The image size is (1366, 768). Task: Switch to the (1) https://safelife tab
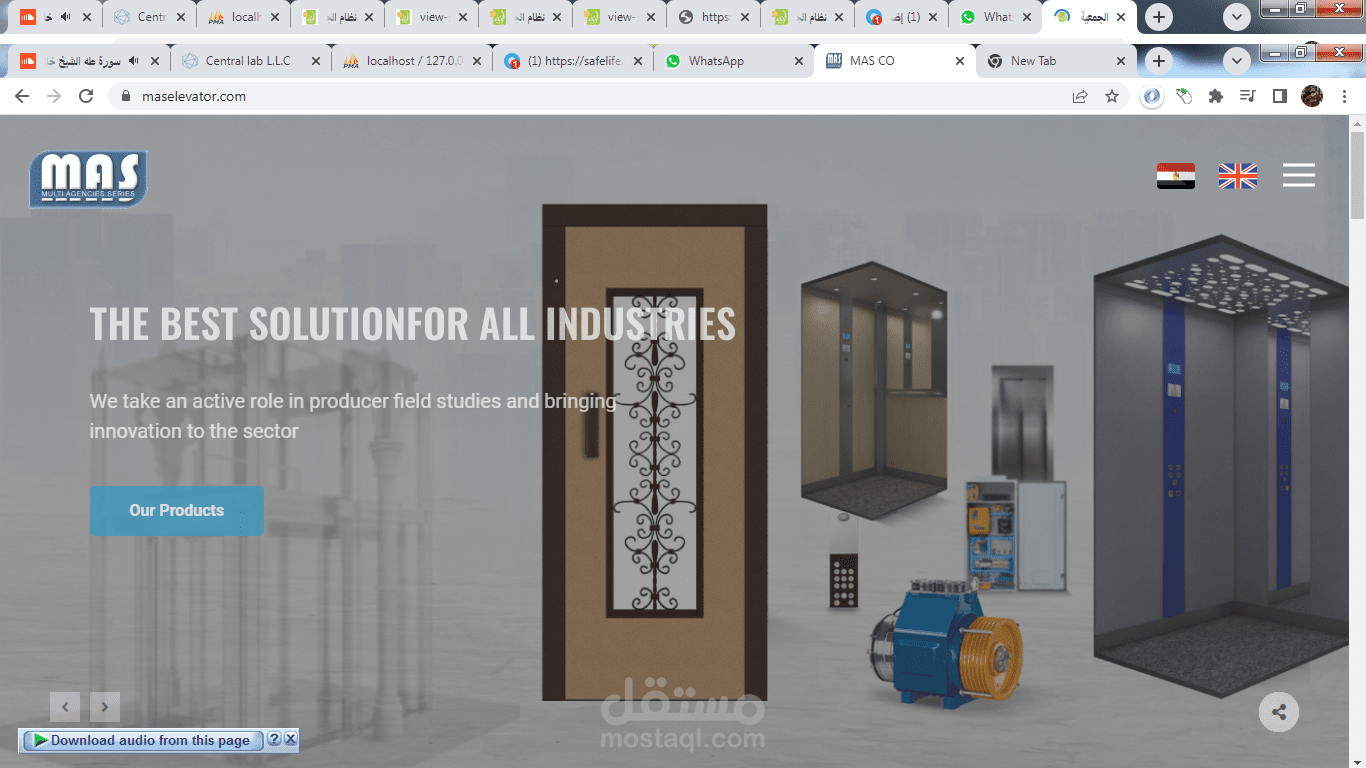point(574,61)
